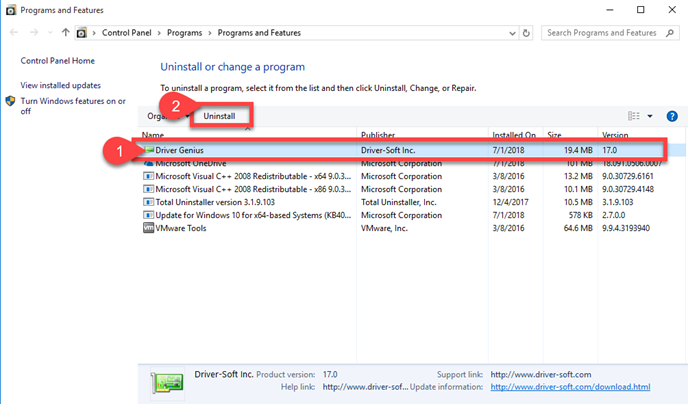Open the recent locations dropdown arrow
This screenshot has width=688, height=405.
point(50,33)
